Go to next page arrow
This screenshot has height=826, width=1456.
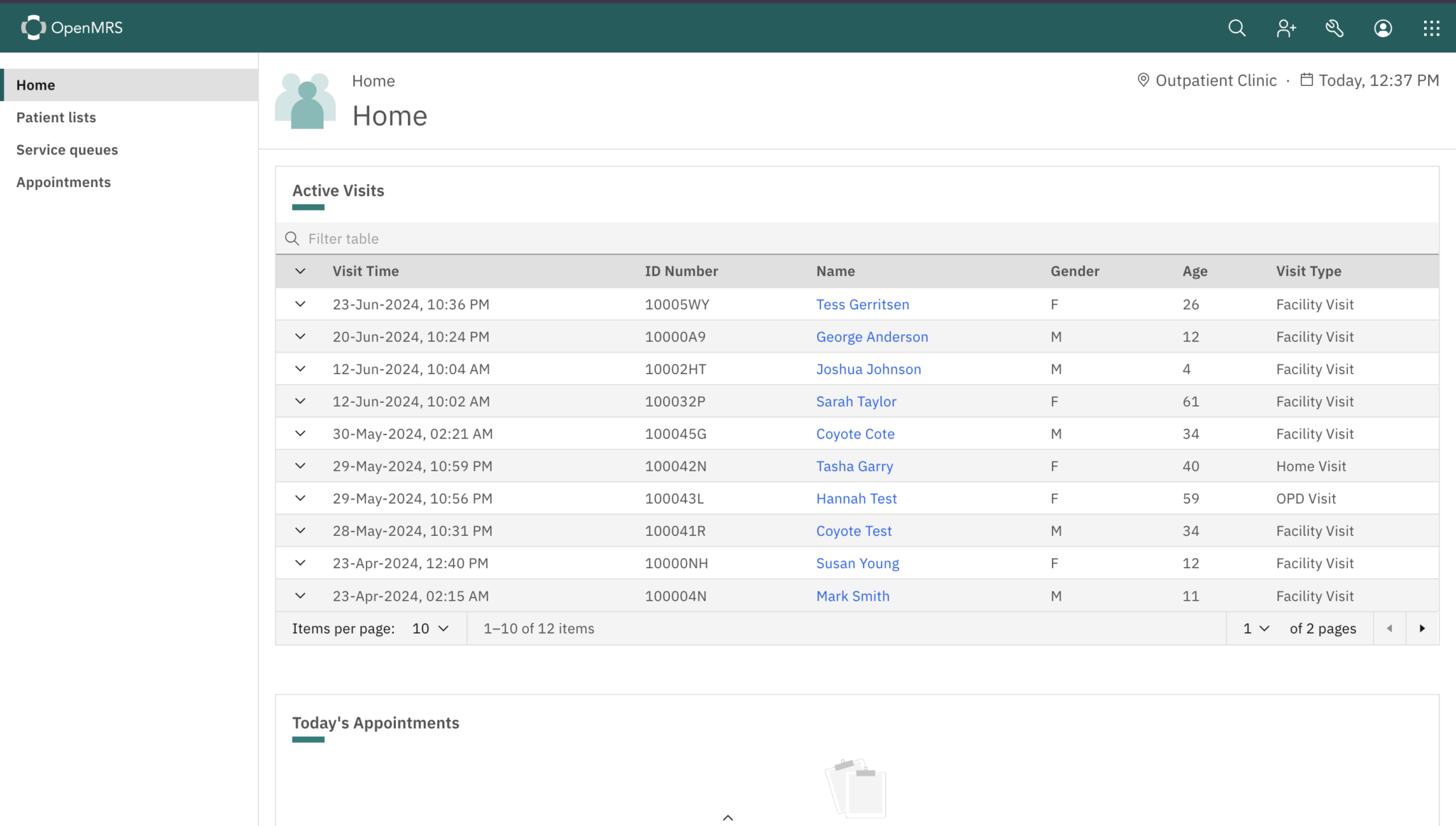pos(1422,628)
